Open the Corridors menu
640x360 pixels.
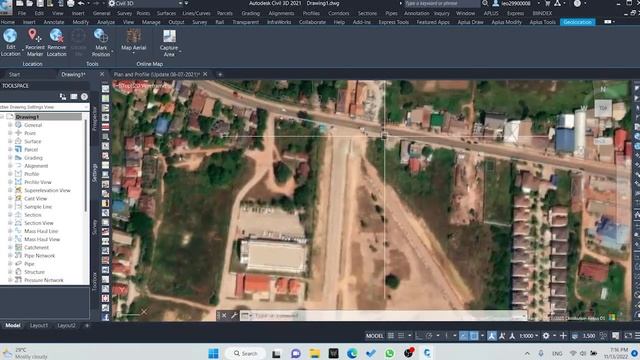[x=338, y=13]
